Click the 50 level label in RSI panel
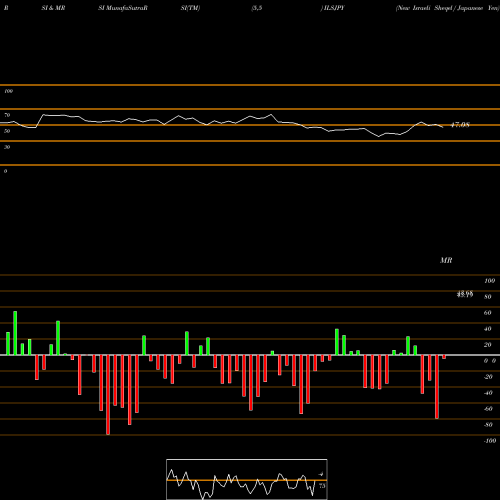Viewport: 500px width, 500px height. coord(7,131)
